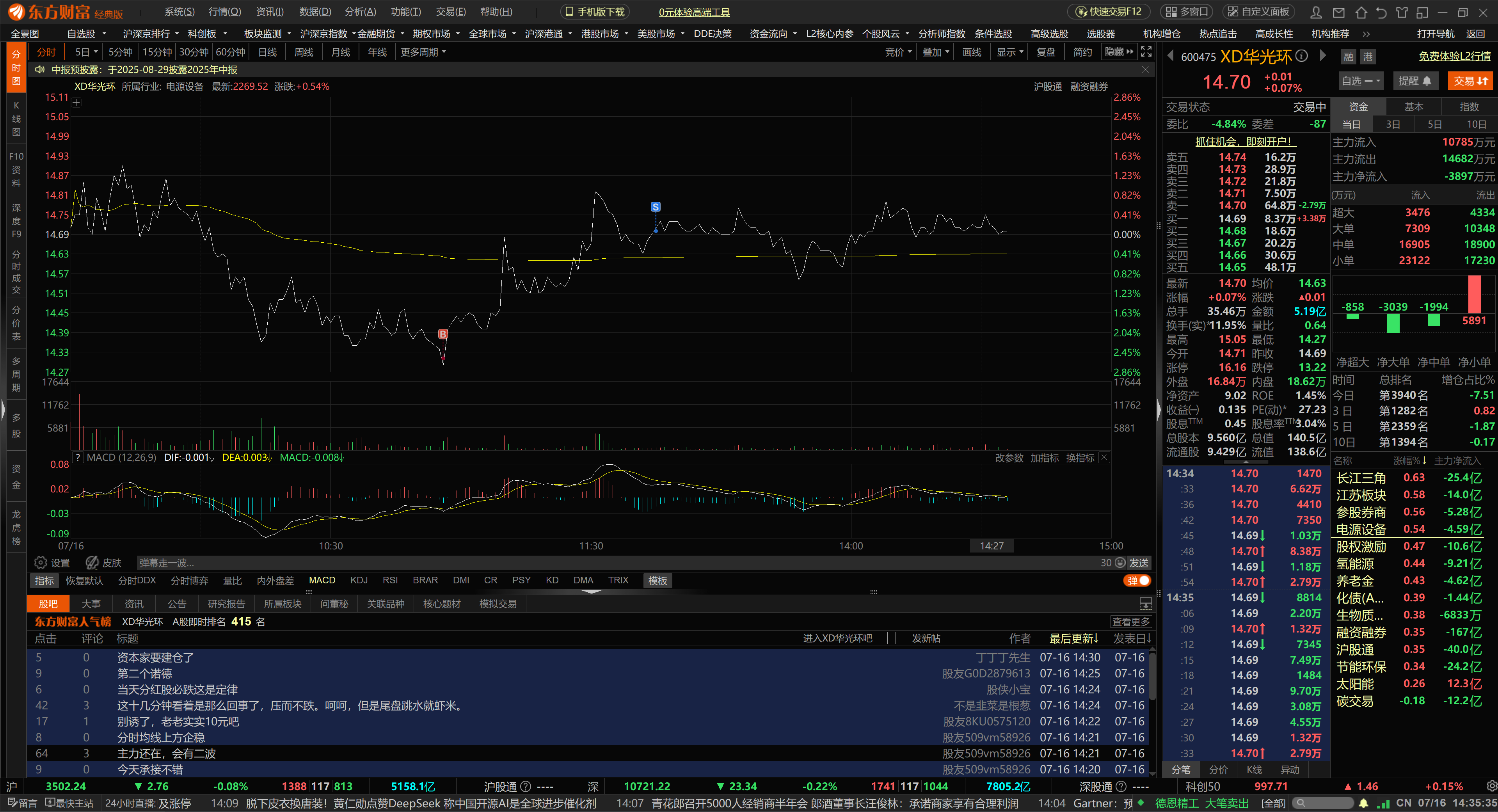
Task: Open the 显示 display dropdown
Action: tap(1009, 52)
